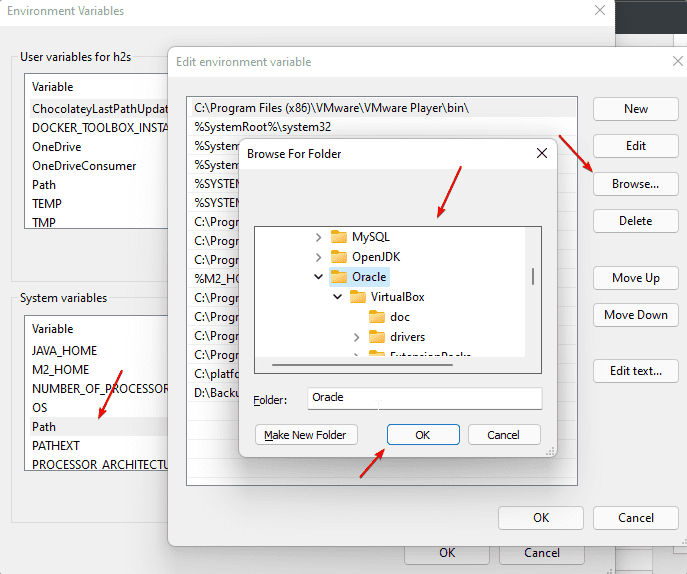The height and width of the screenshot is (574, 687).
Task: Click Make New Folder button
Action: [306, 435]
